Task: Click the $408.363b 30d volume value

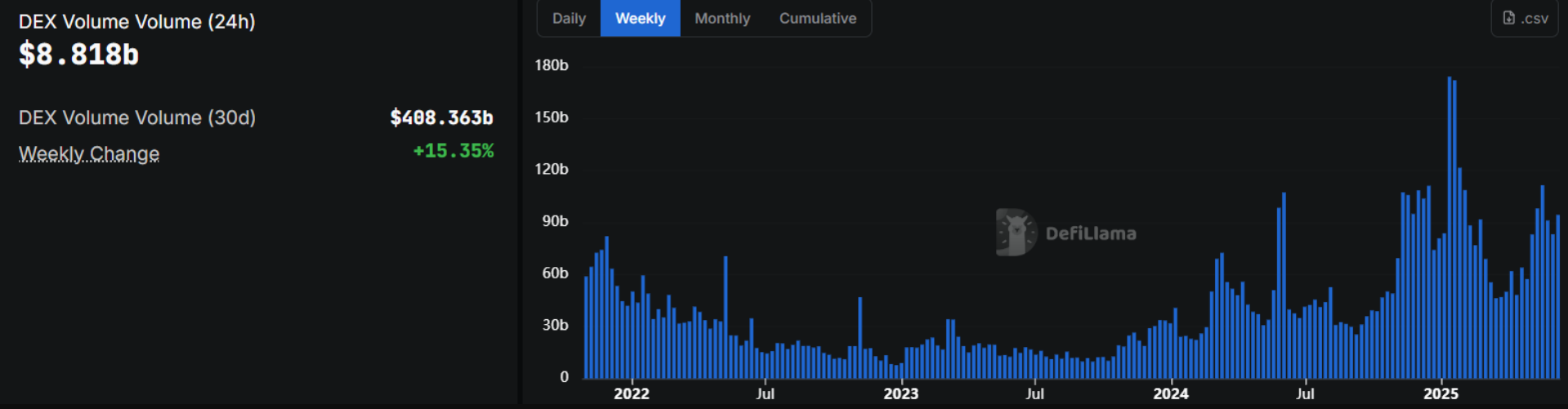Action: click(441, 118)
